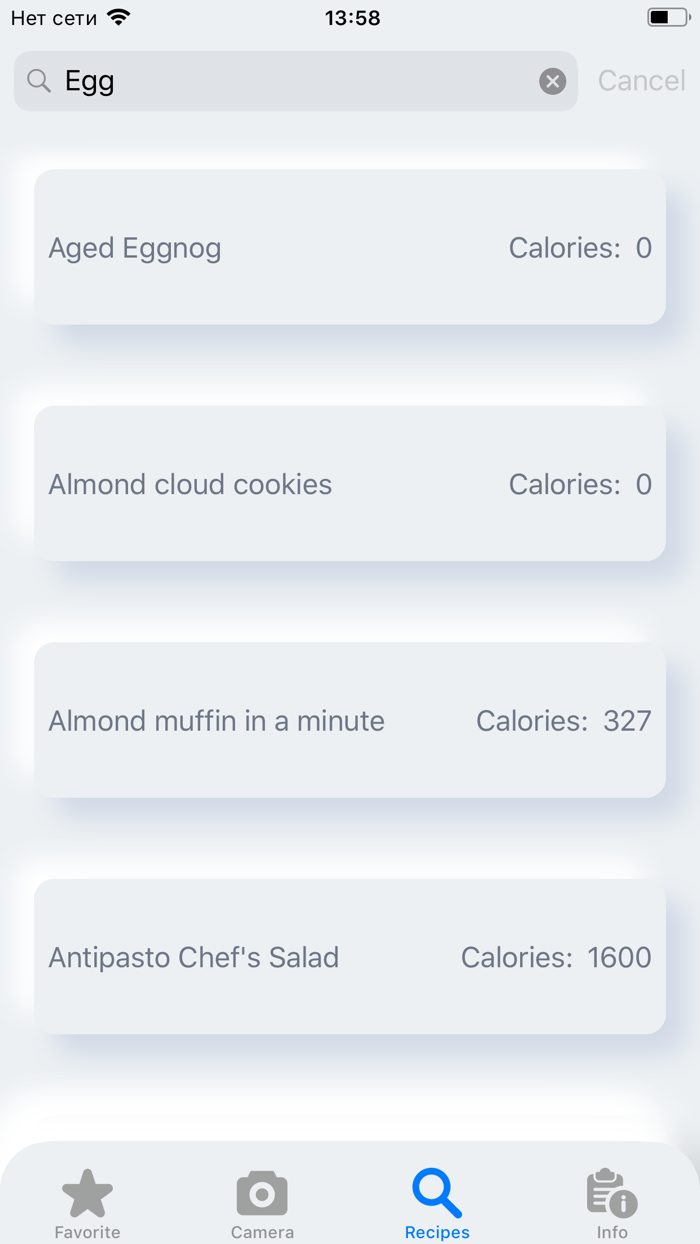Tap the Recipes tab label
700x1244 pixels.
point(436,1233)
